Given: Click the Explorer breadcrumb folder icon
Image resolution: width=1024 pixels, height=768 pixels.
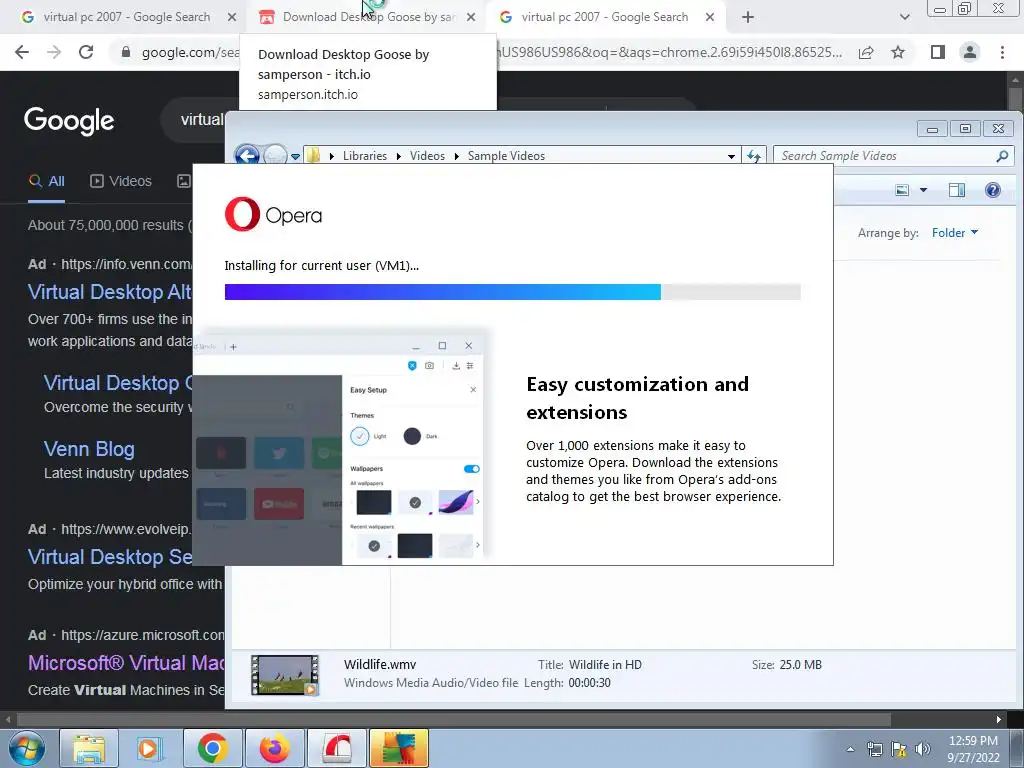Looking at the screenshot, I should [313, 155].
